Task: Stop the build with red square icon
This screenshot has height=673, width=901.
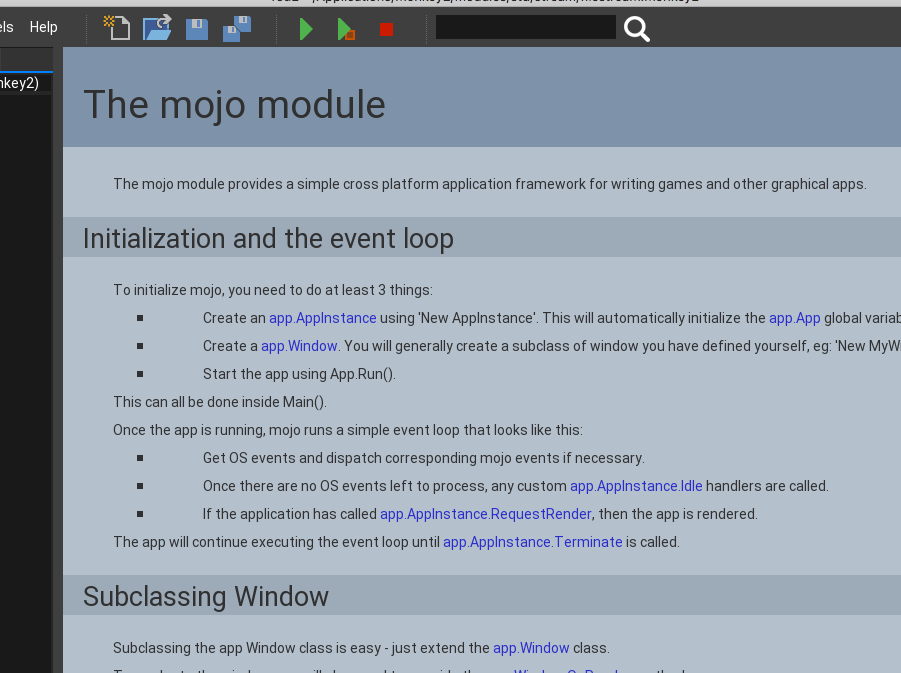Action: click(x=386, y=29)
